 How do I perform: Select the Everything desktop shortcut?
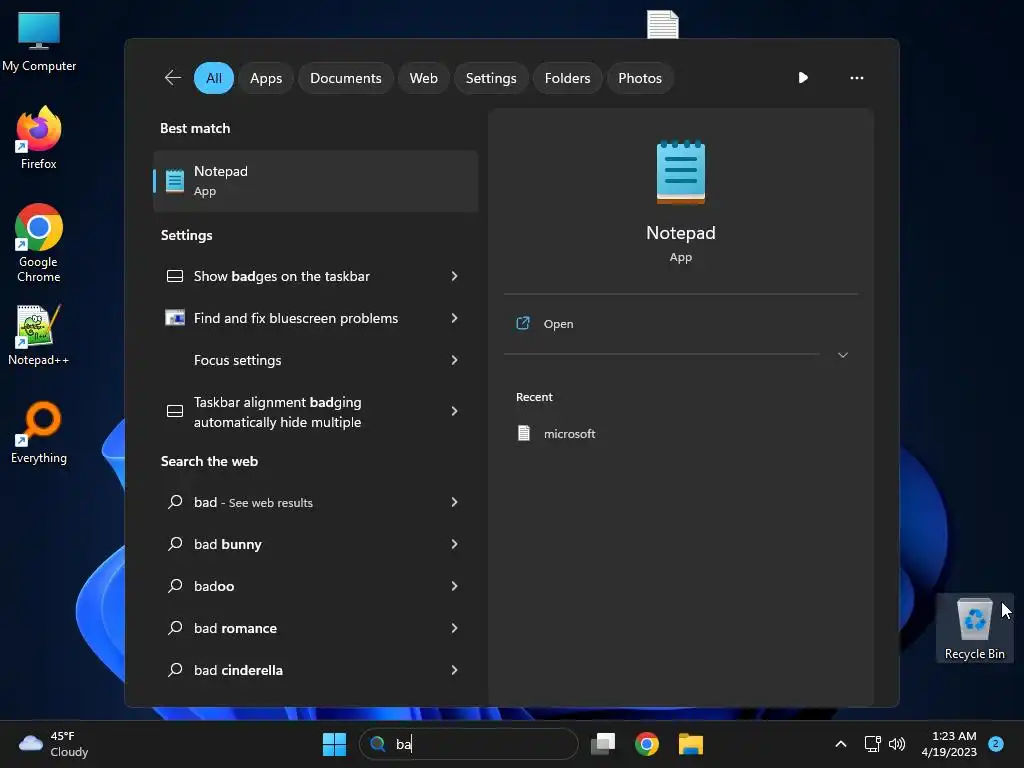39,432
